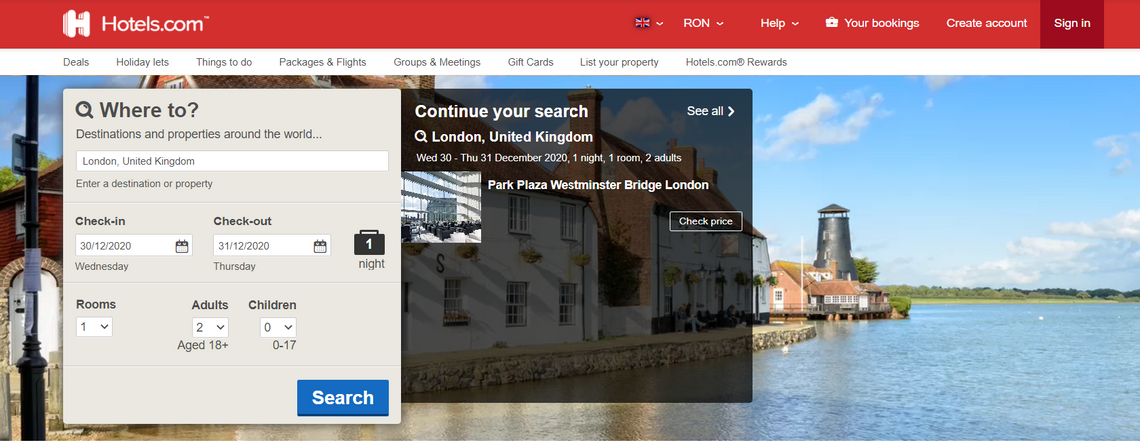Open the Deals menu item
This screenshot has height=442, width=1140.
[76, 62]
